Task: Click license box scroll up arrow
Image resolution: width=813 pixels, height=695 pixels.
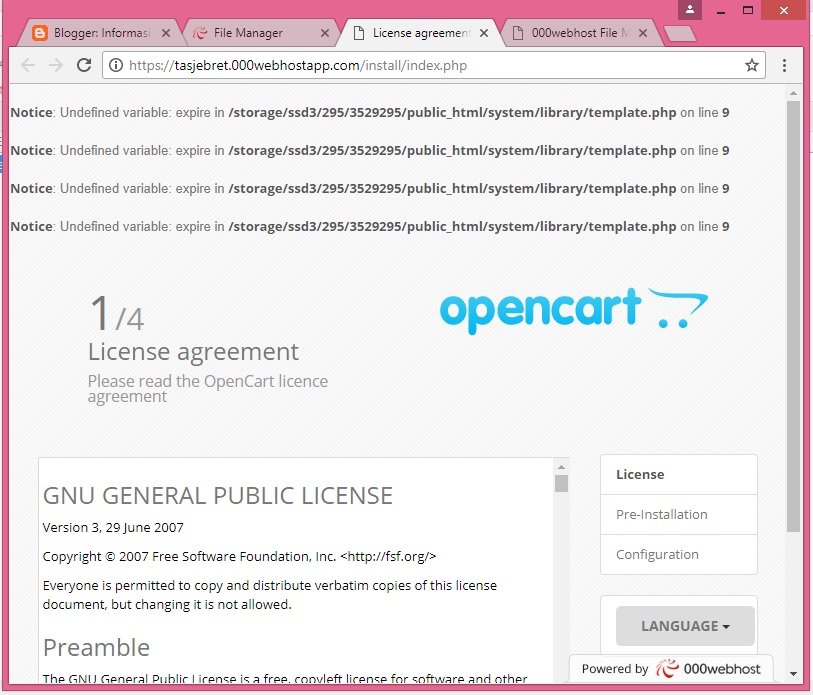Action: click(561, 467)
